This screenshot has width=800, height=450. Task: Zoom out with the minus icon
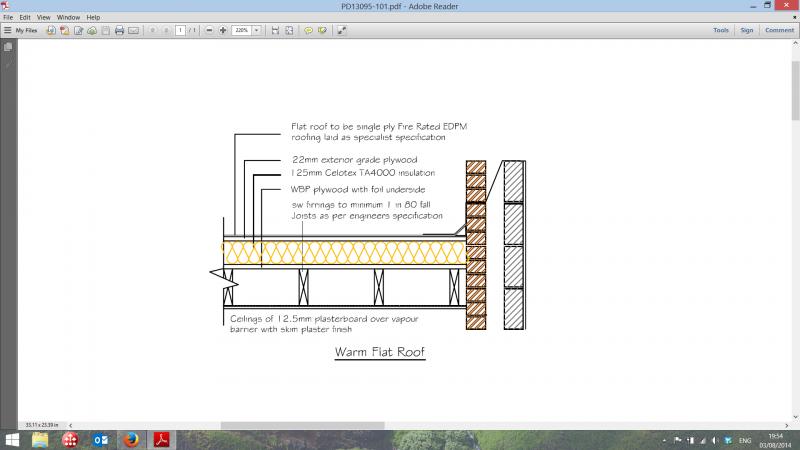pyautogui.click(x=209, y=31)
